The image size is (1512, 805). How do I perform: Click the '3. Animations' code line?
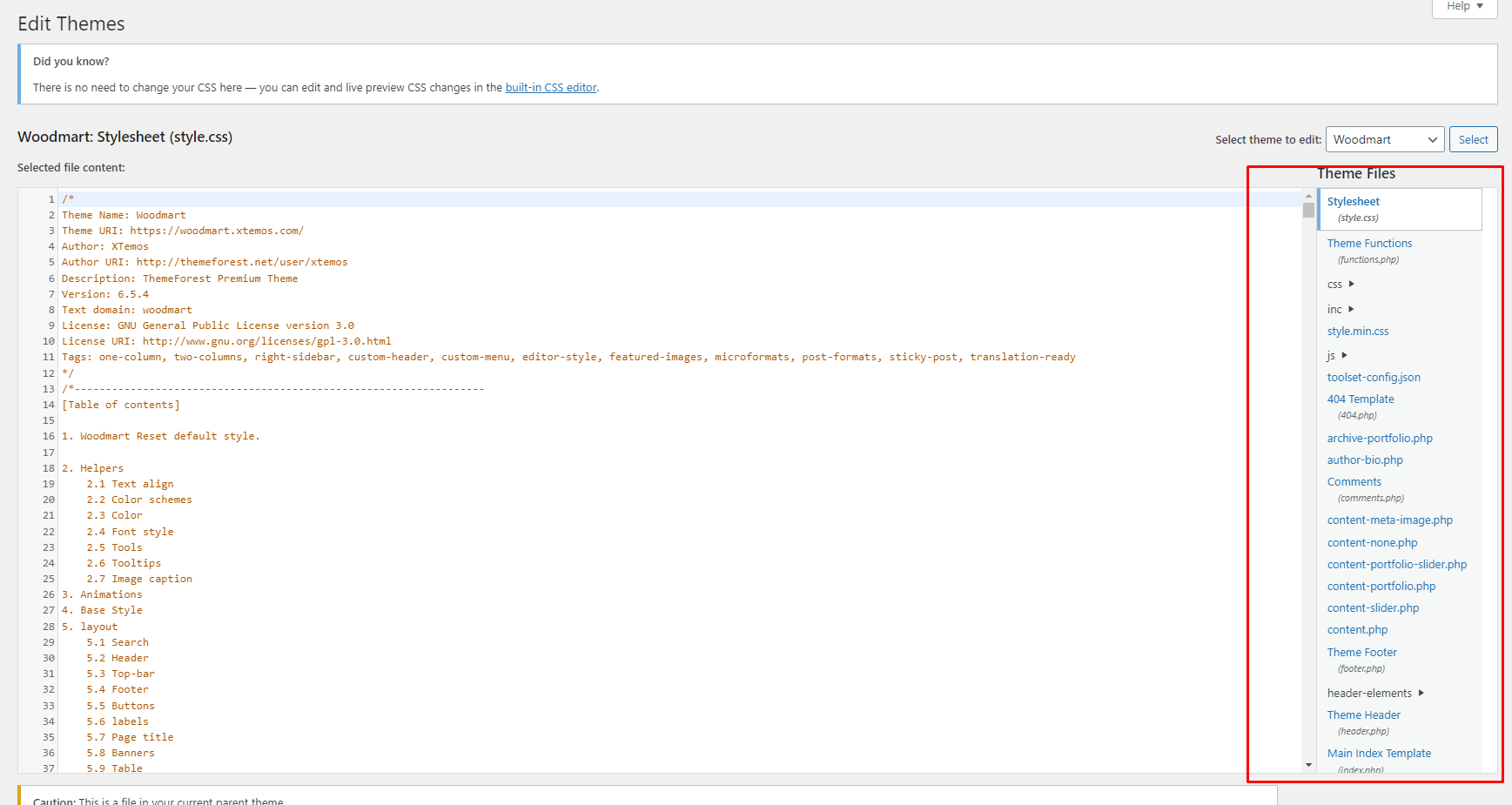[102, 594]
